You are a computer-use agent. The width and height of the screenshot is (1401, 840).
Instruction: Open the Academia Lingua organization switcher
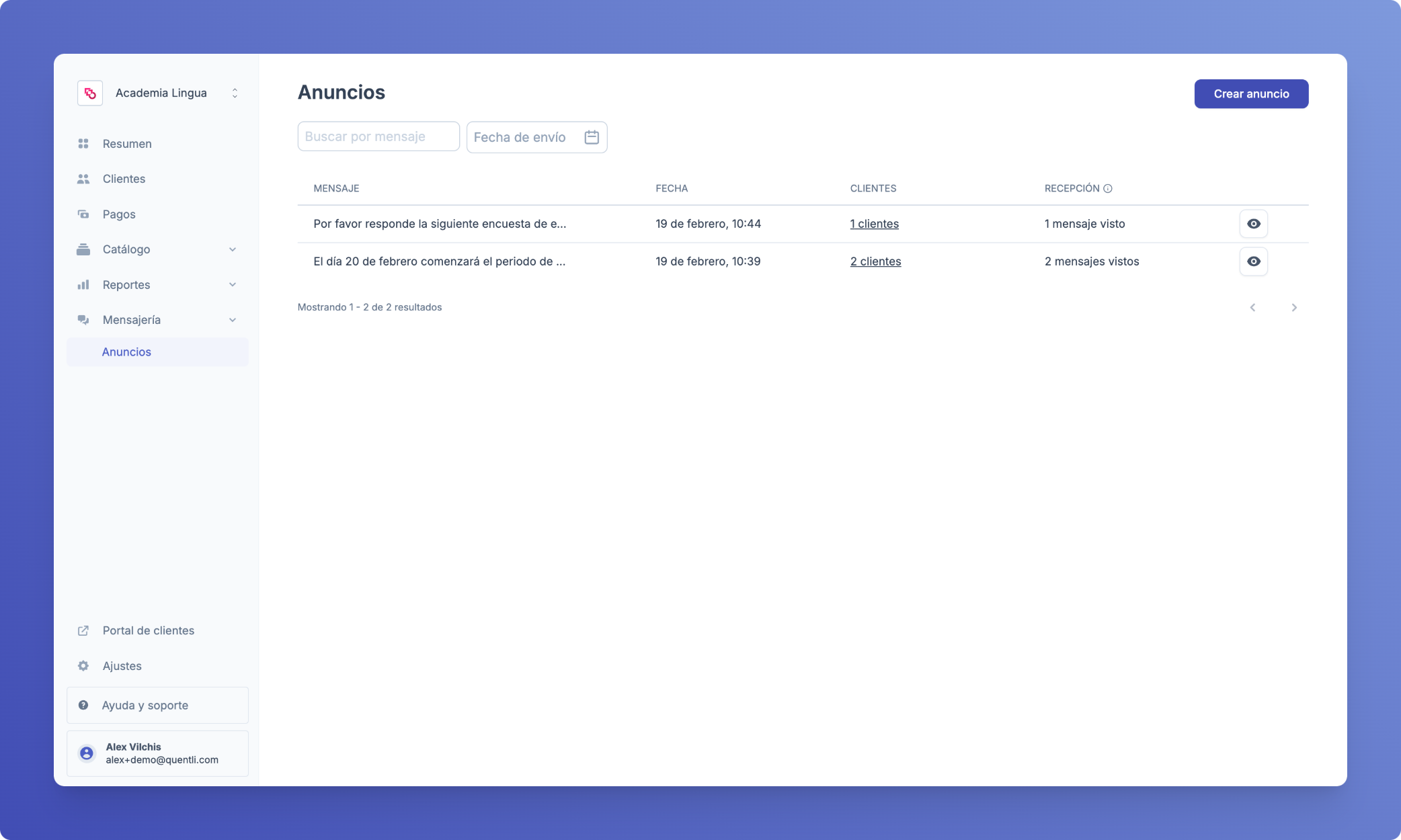point(235,93)
